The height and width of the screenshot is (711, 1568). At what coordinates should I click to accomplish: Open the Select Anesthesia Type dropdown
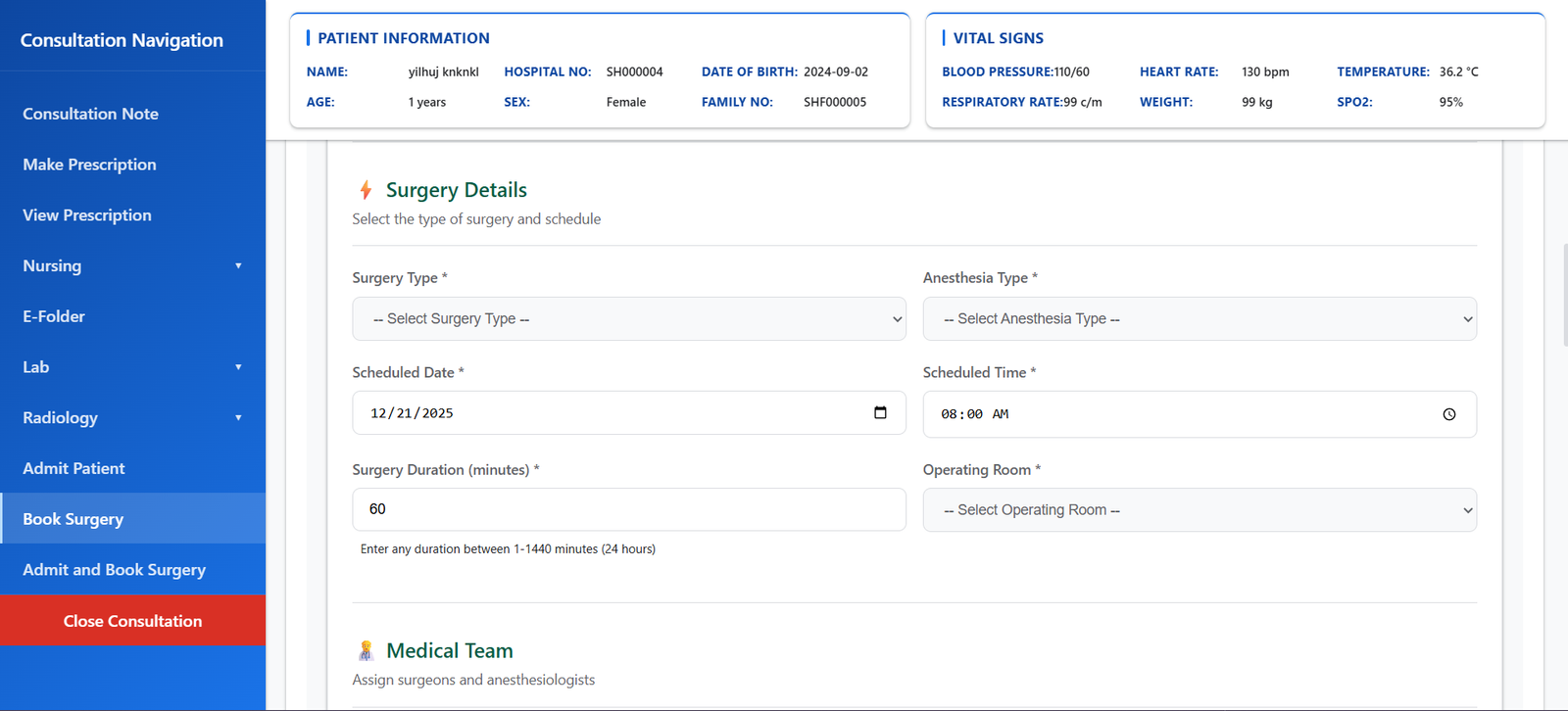tap(1199, 319)
